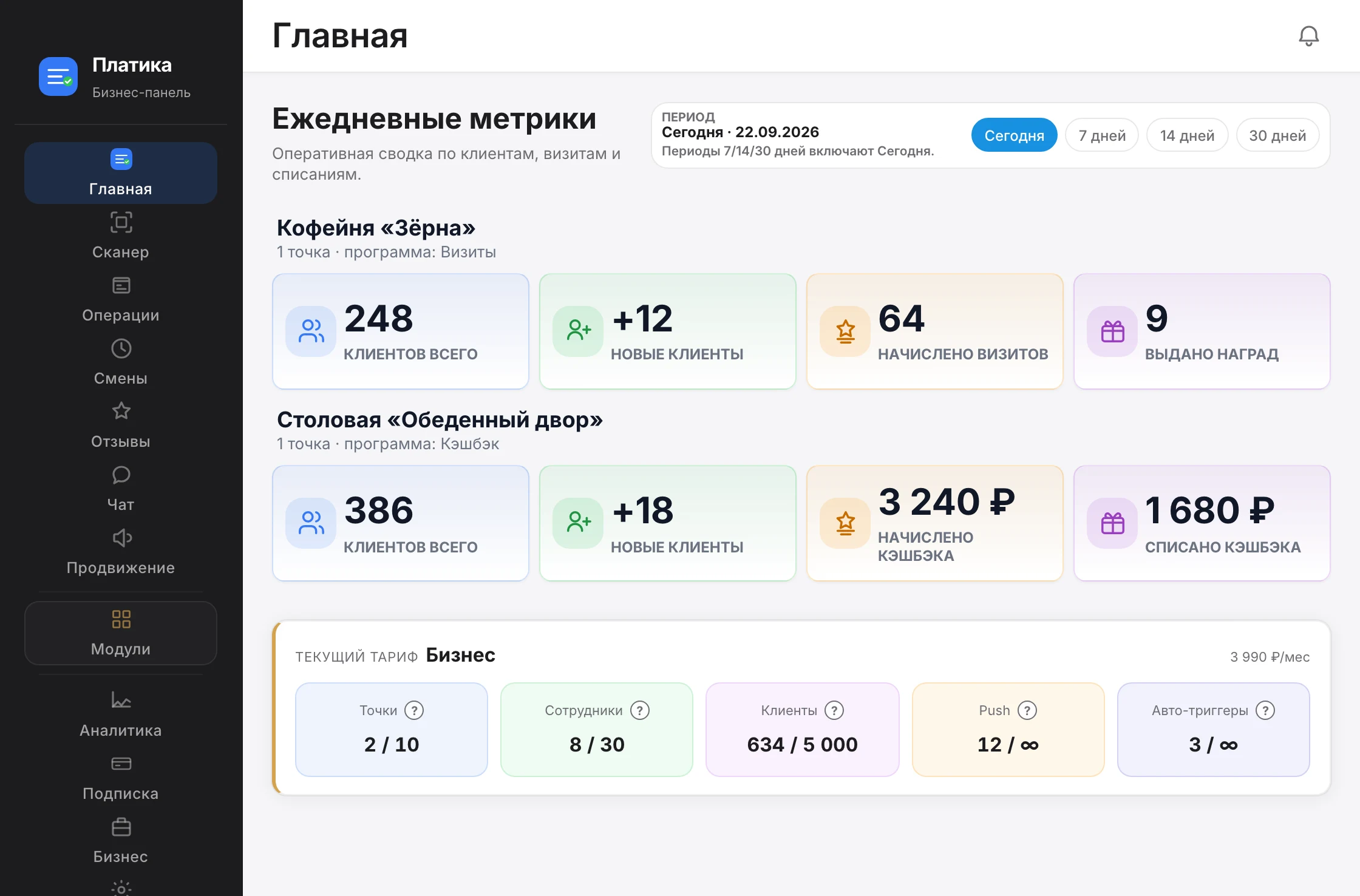Show help for Сотрудники limit
The width and height of the screenshot is (1360, 896).
[640, 710]
